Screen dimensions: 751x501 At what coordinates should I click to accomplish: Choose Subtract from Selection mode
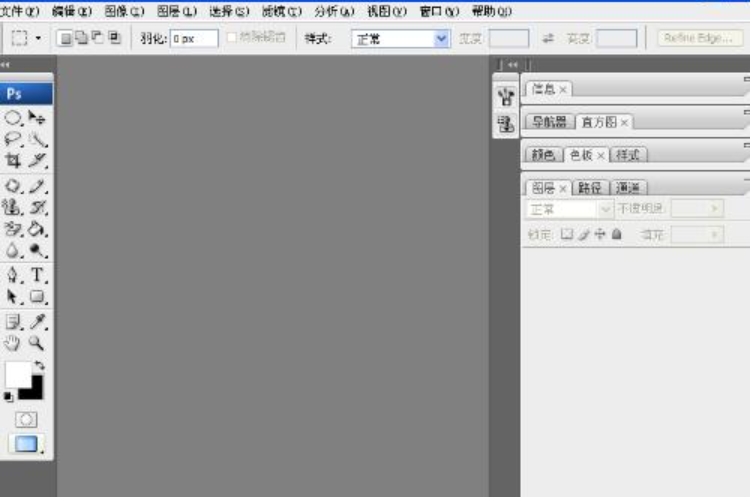click(97, 38)
